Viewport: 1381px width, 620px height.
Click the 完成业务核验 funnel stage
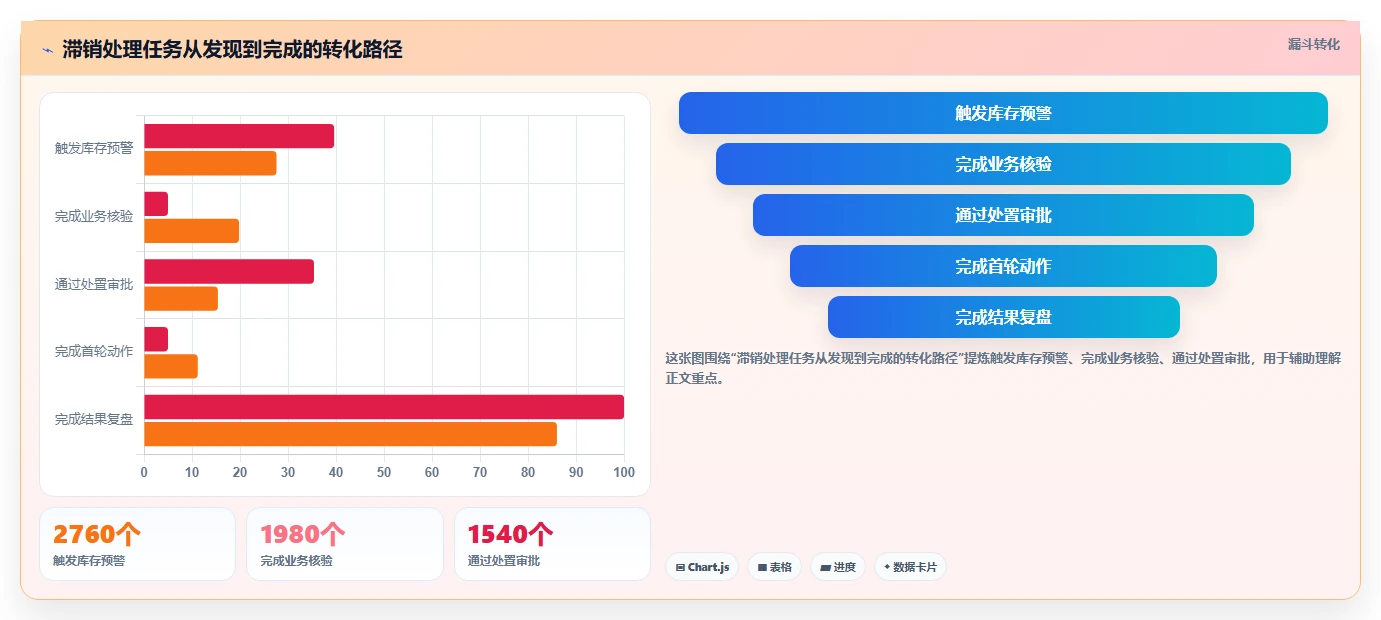pos(1003,164)
